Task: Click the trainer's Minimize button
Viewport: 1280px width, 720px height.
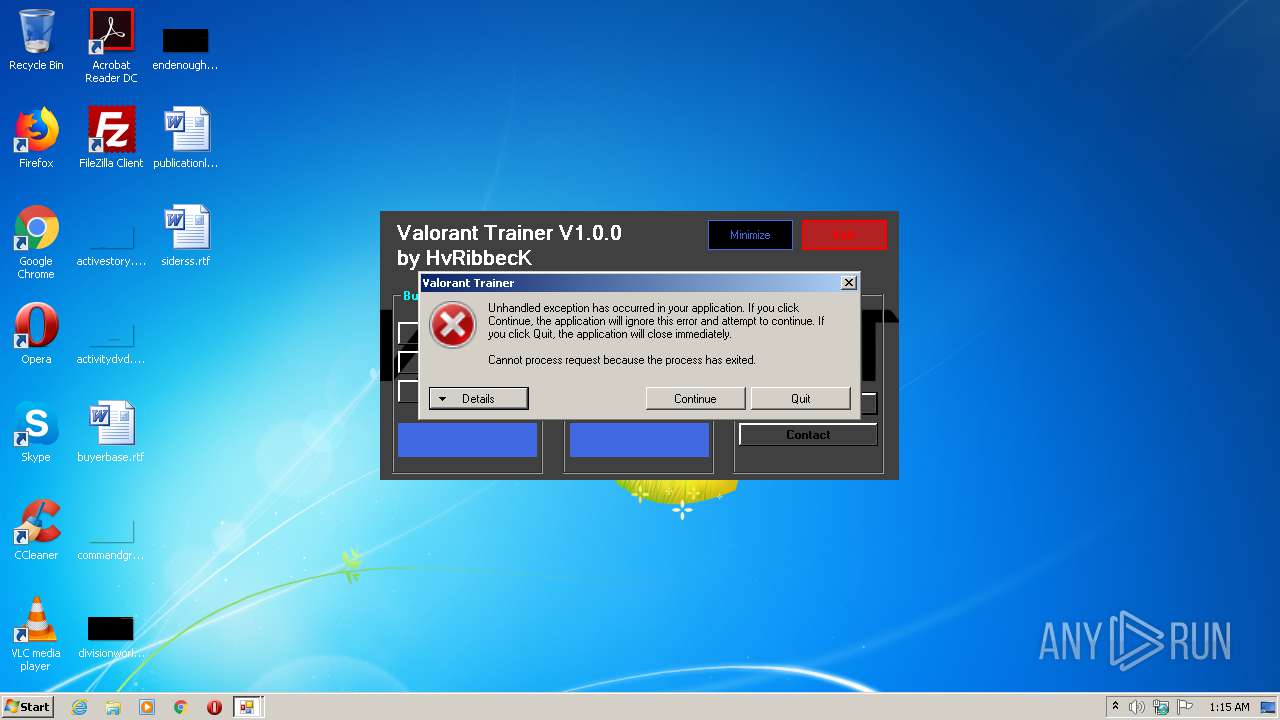Action: pyautogui.click(x=750, y=235)
